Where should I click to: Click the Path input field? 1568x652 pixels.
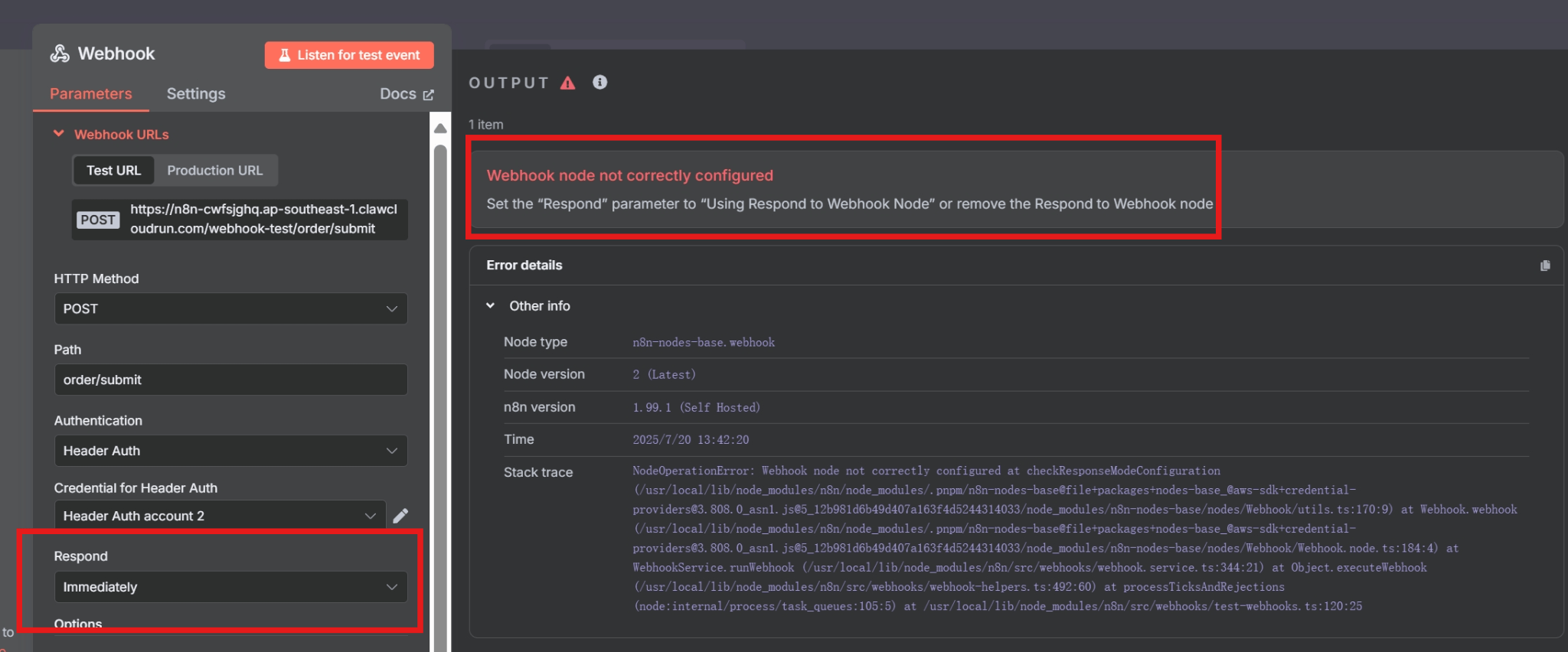(x=230, y=380)
